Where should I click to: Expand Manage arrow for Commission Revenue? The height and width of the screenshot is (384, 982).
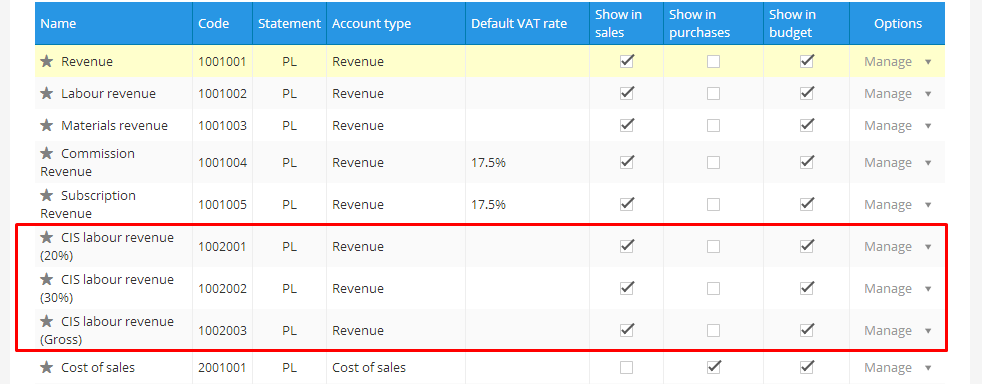tap(928, 163)
